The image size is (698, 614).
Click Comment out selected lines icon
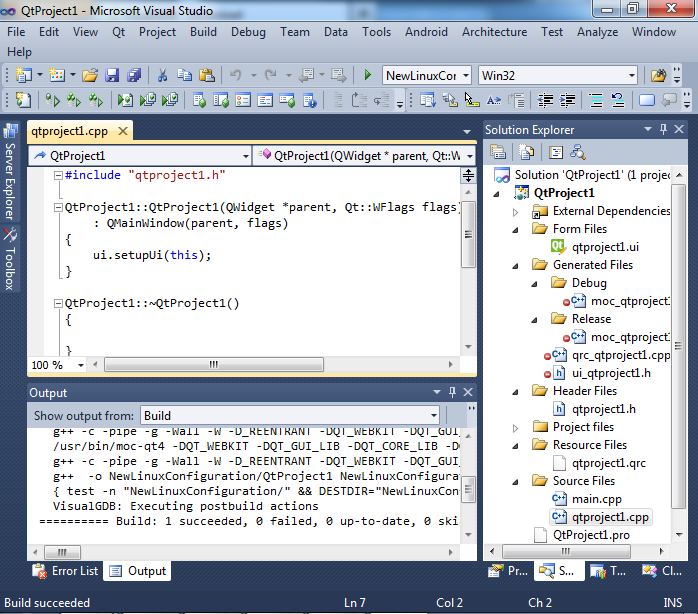[x=596, y=100]
